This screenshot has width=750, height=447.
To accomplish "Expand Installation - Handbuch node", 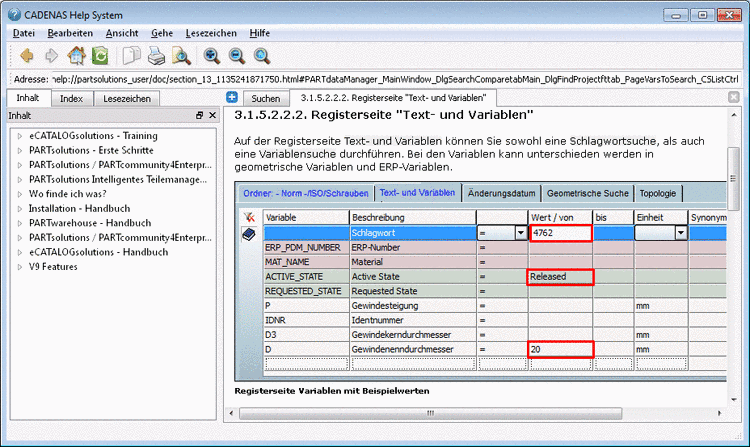I will click(20, 209).
